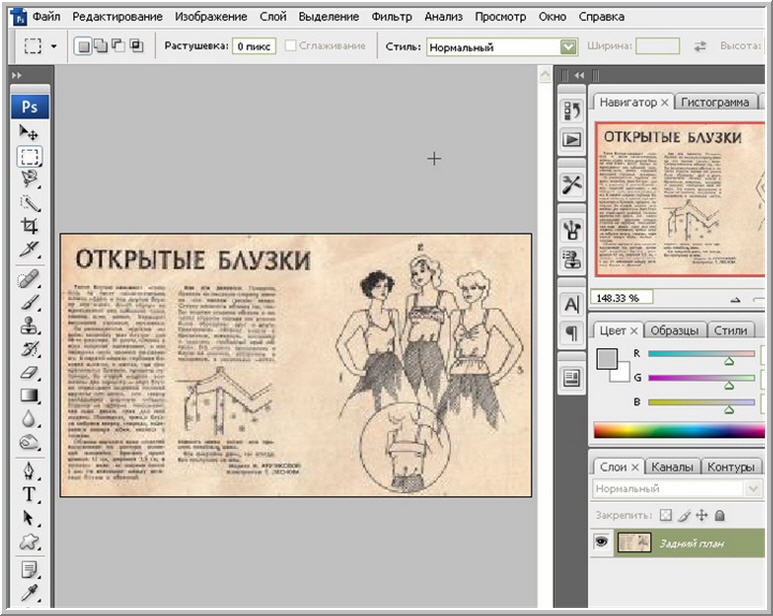Open the Фильтр menu
This screenshot has width=773, height=616.
click(x=391, y=17)
